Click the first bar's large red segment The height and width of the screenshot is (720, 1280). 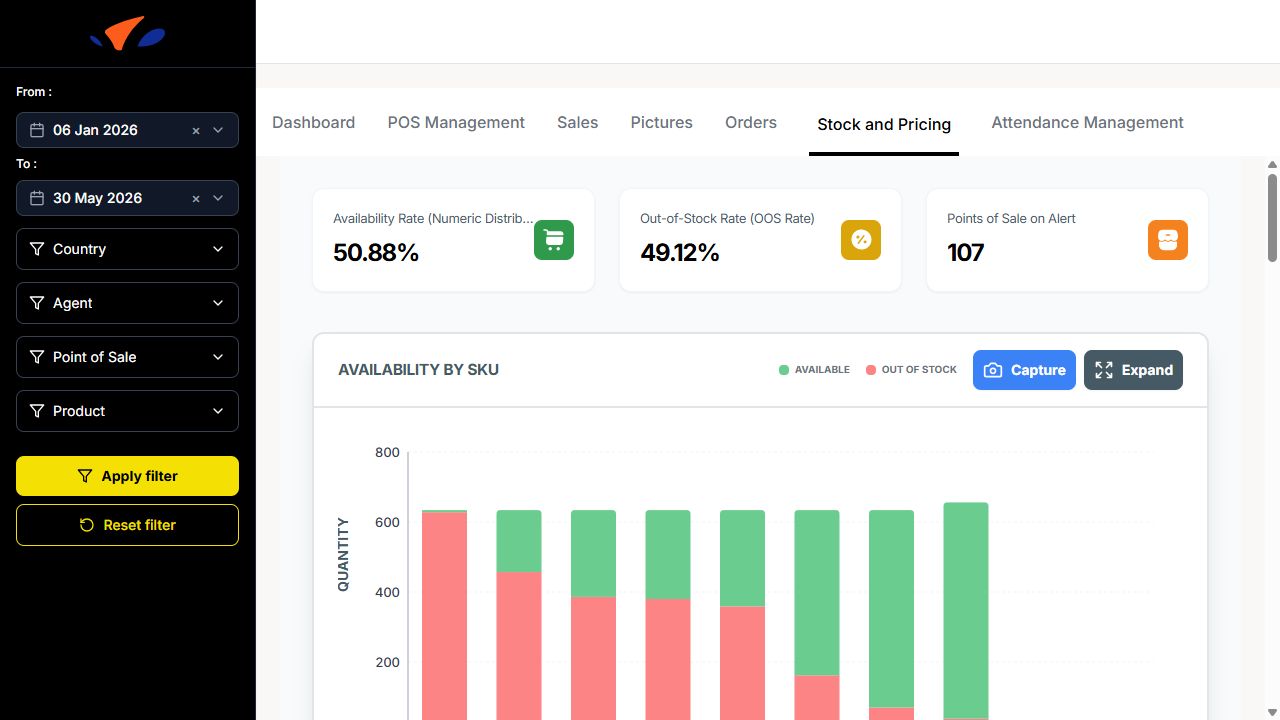coord(444,615)
